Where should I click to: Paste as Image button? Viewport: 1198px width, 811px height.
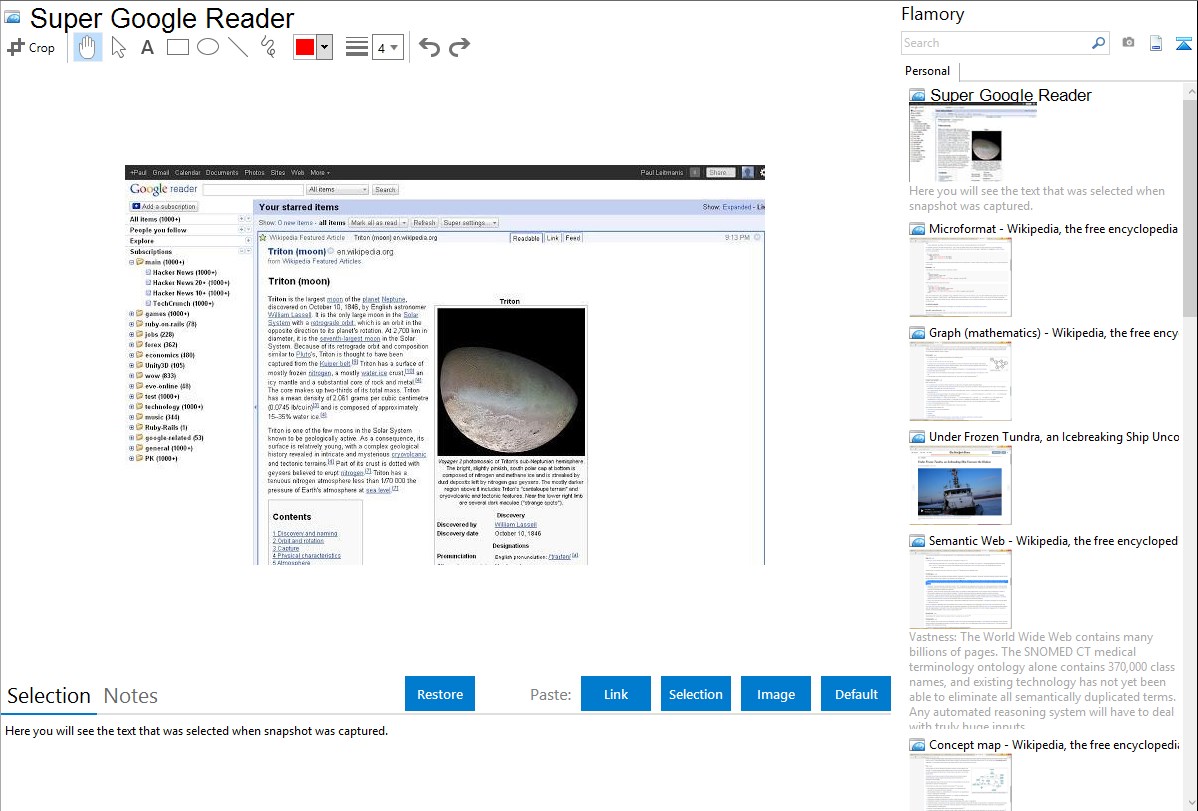(775, 694)
